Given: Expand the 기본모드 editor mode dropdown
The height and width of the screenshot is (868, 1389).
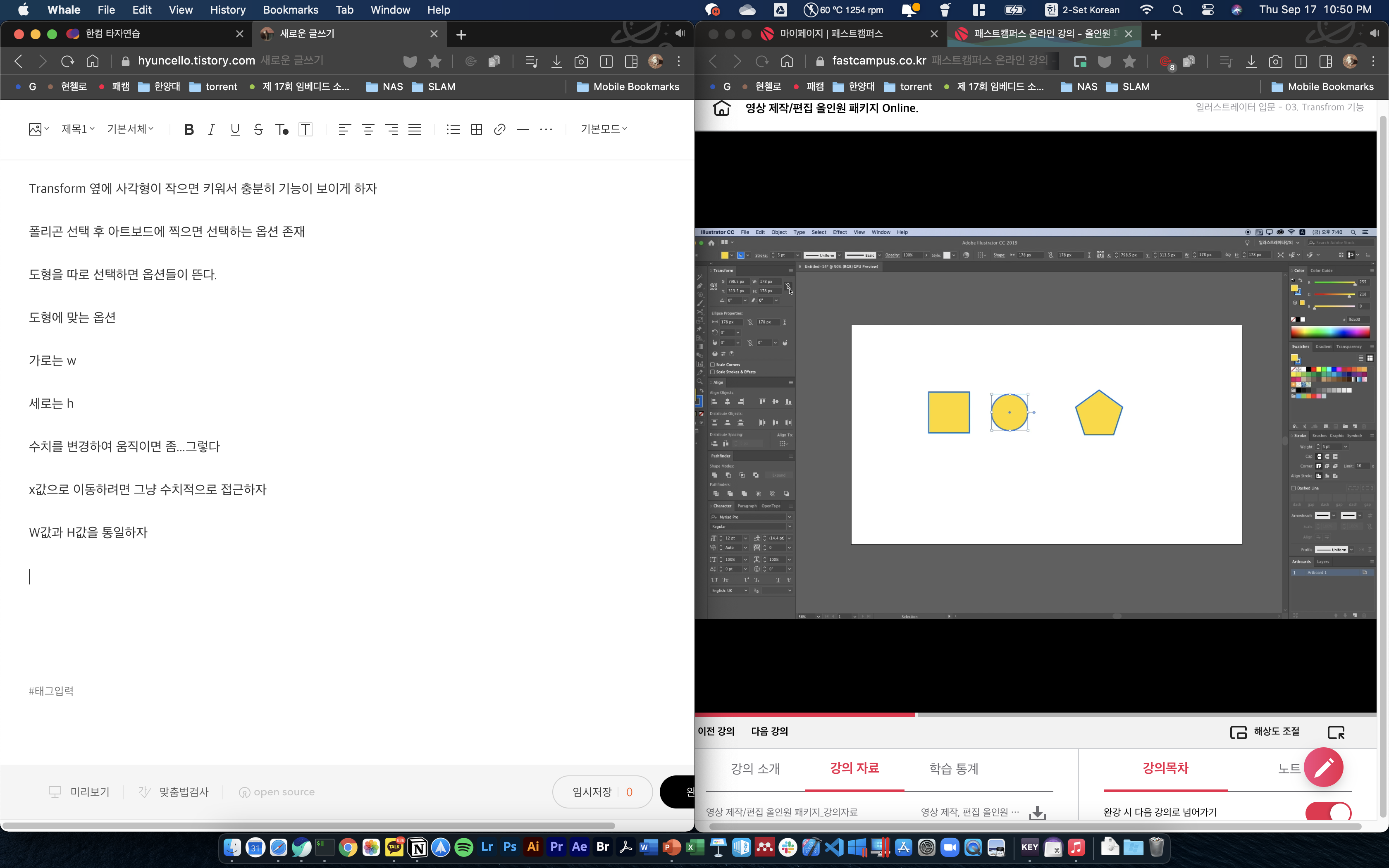Looking at the screenshot, I should coord(603,129).
